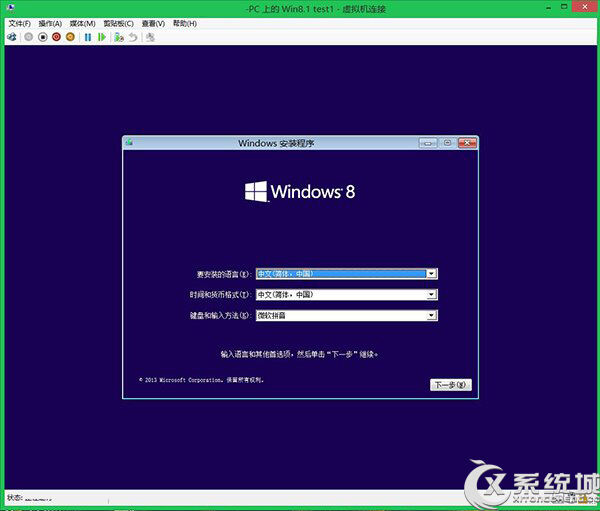Minimize the virtual machine connection window
Viewport: 600px width, 511px height.
[549, 7]
